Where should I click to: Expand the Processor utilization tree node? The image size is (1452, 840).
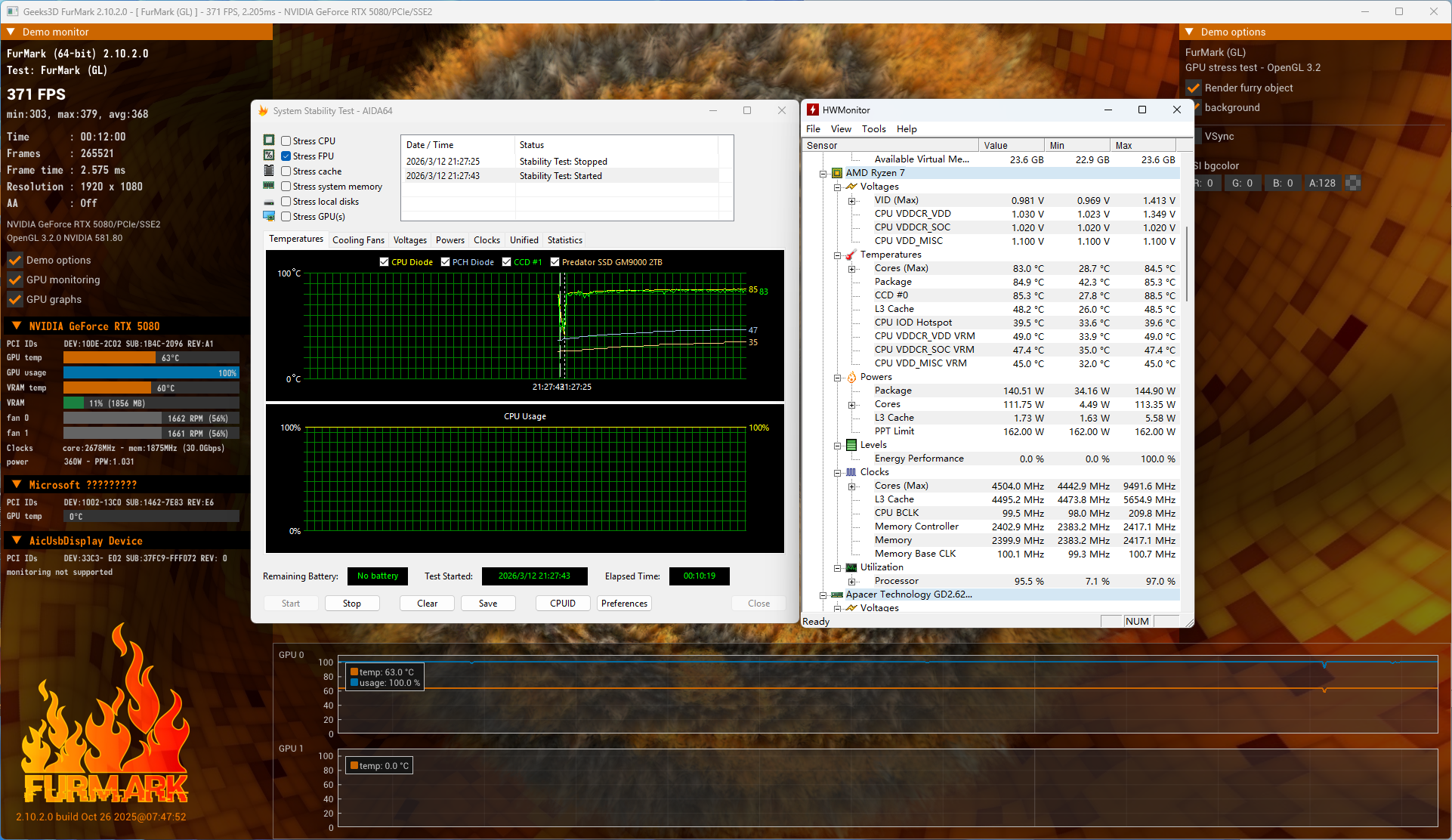tap(851, 582)
